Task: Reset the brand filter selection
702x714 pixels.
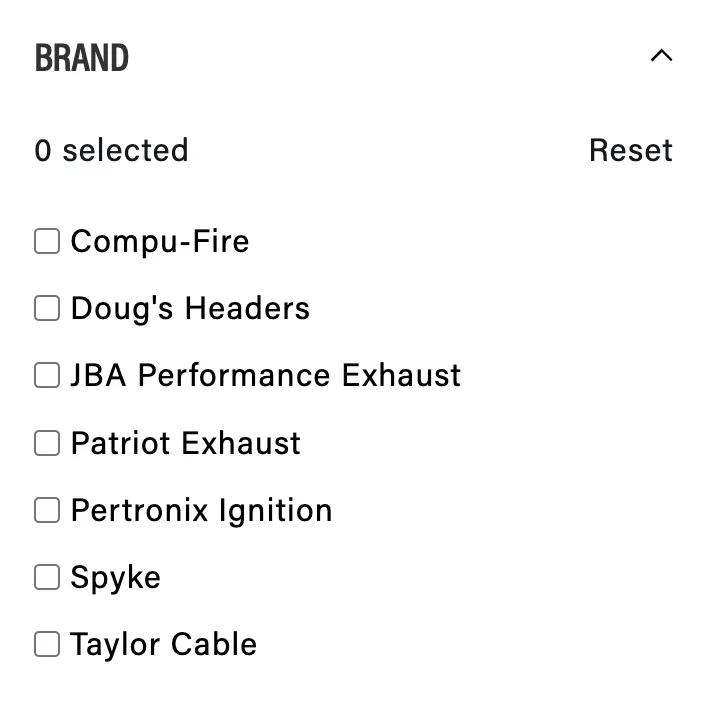Action: [630, 150]
